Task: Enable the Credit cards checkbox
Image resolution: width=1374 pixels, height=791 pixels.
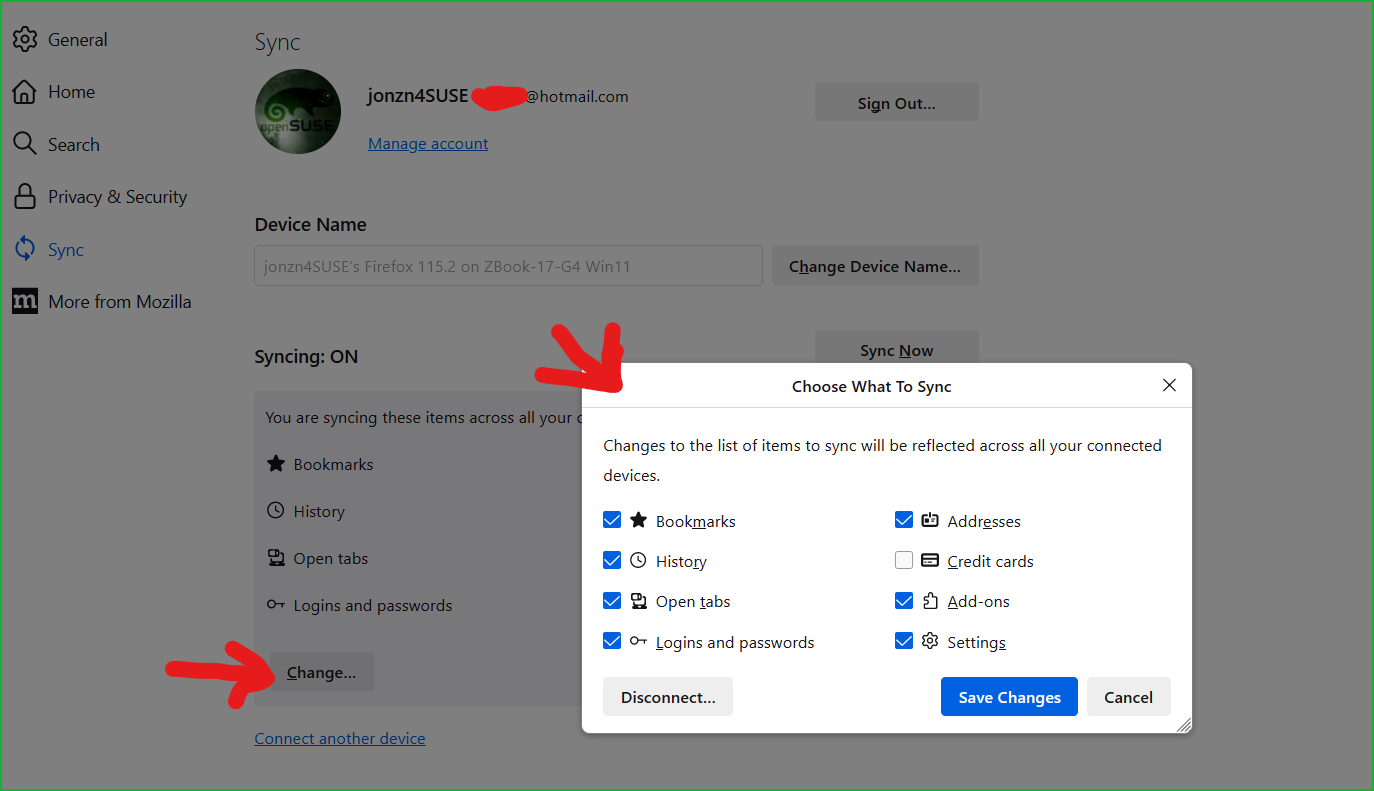Action: (x=904, y=561)
